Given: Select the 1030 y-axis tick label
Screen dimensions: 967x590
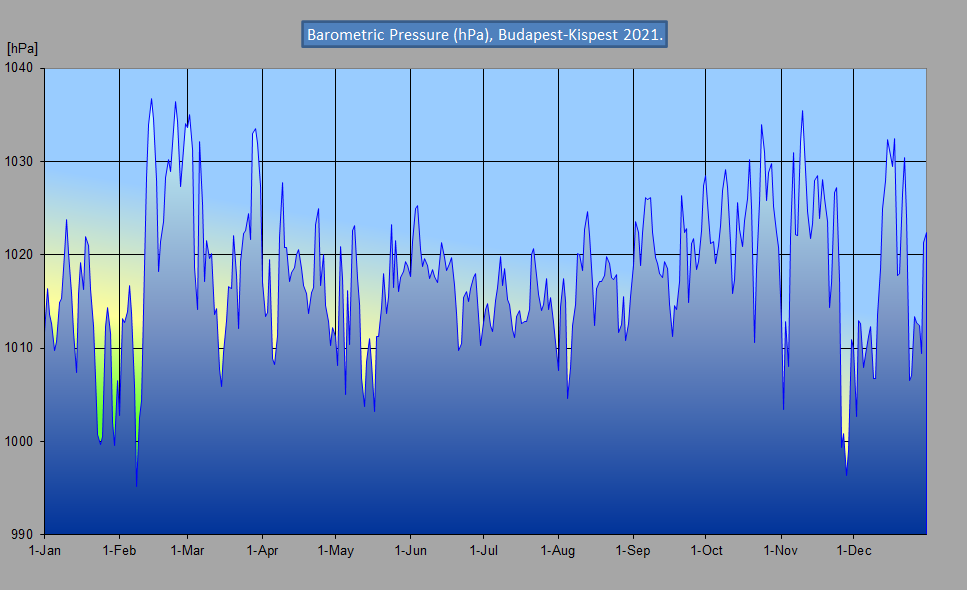Looking at the screenshot, I should pos(20,161).
